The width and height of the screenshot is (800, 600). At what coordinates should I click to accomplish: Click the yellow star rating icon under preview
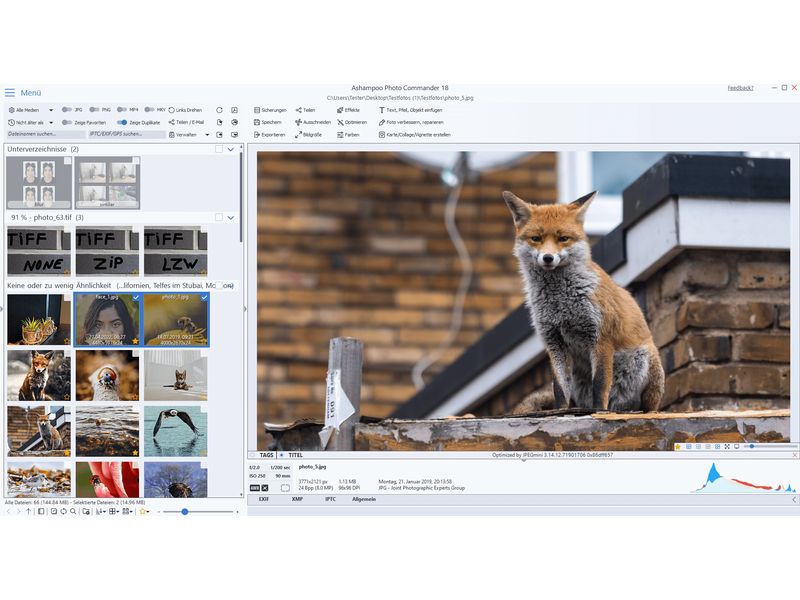tap(678, 447)
